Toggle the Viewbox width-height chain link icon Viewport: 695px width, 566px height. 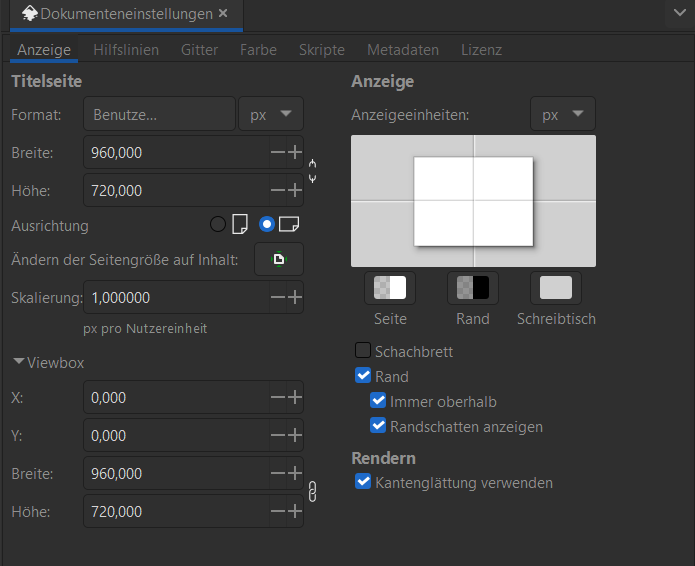[x=312, y=492]
